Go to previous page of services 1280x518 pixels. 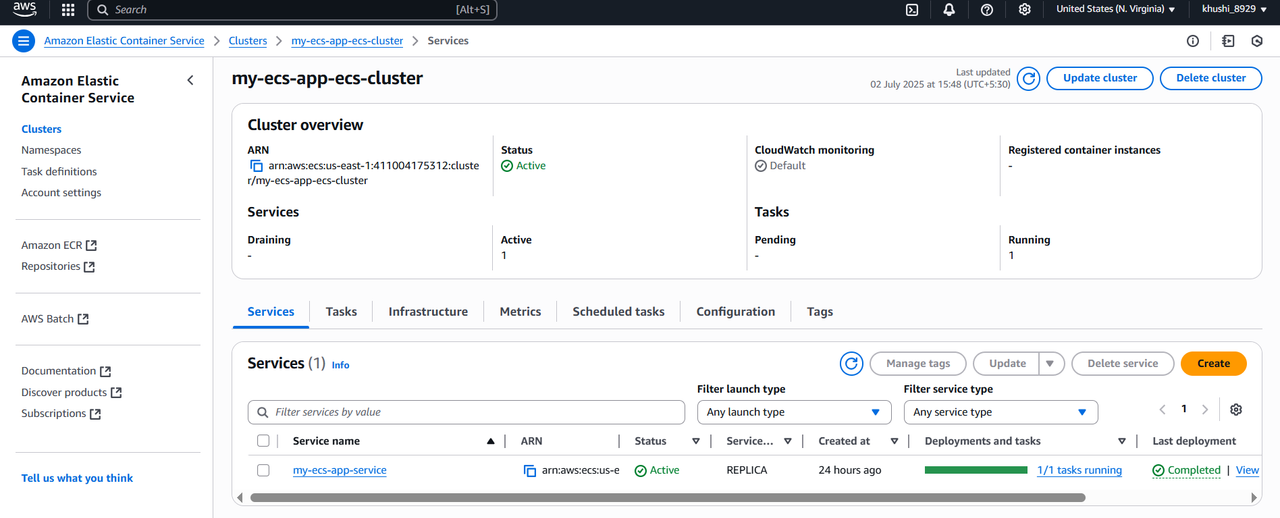click(x=1163, y=410)
